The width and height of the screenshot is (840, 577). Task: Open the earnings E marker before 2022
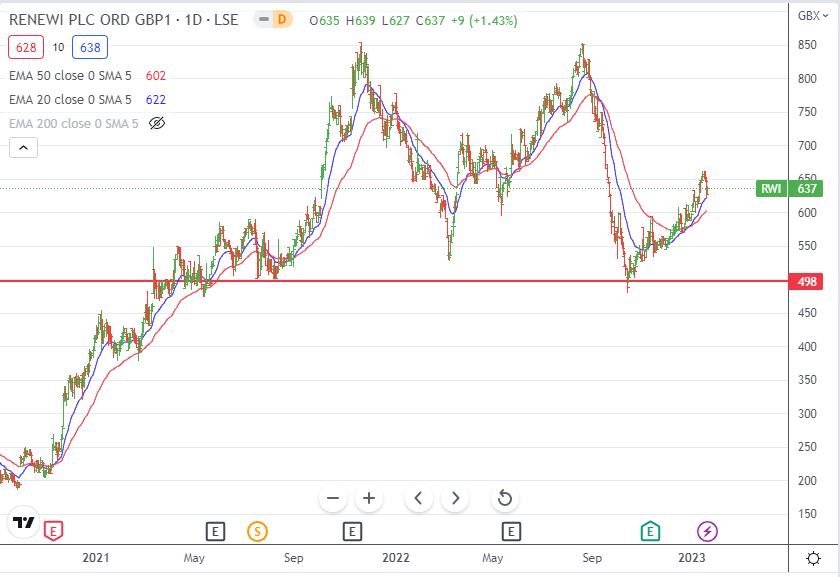352,531
